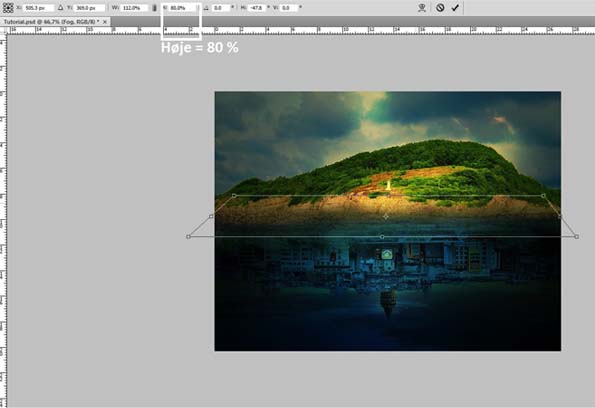Click the reference point location icon
The height and width of the screenshot is (408, 595).
(x=8, y=8)
